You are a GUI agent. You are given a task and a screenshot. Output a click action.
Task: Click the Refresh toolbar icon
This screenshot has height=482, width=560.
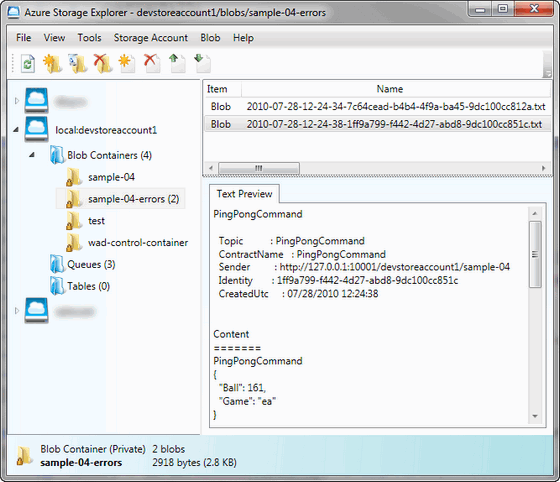point(28,64)
